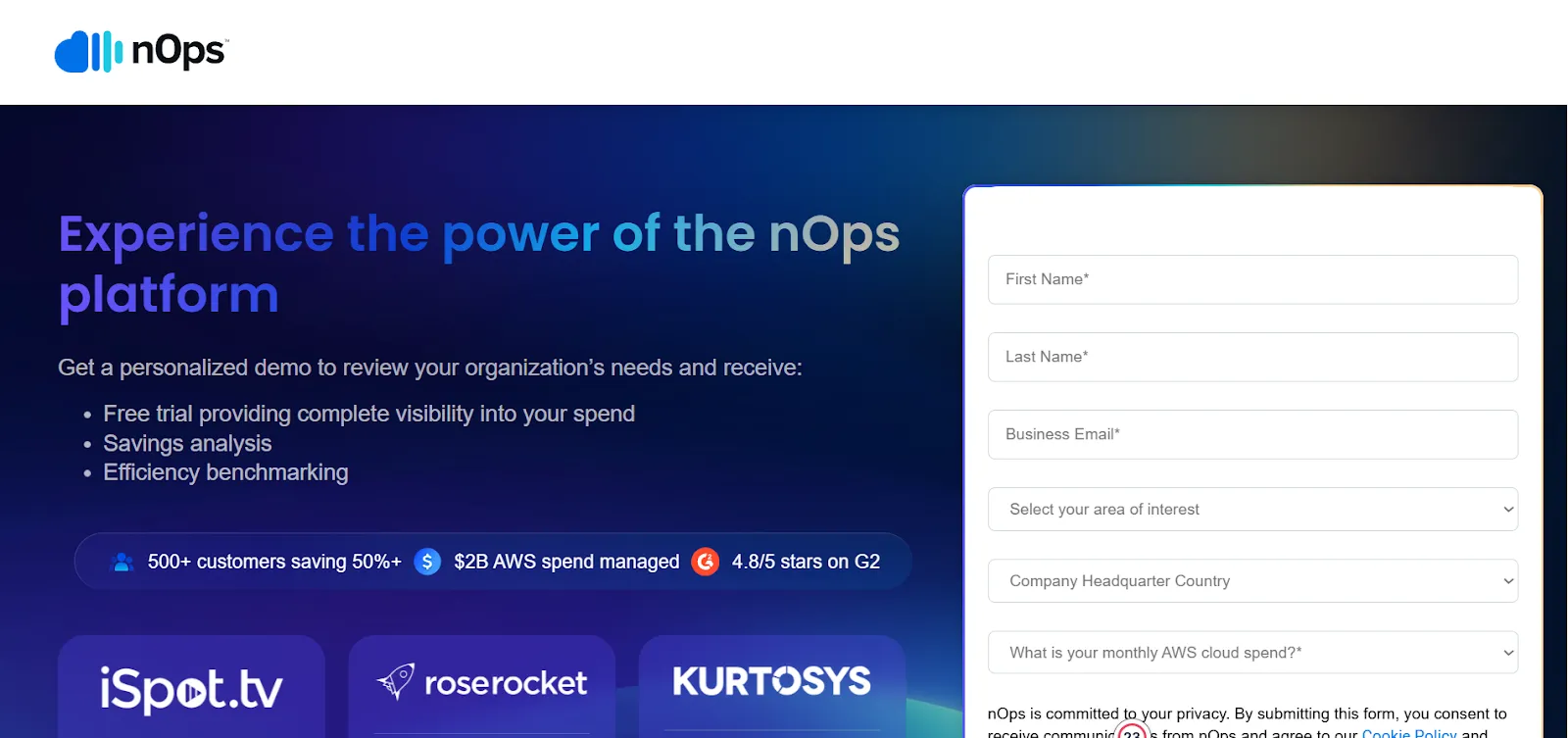Image resolution: width=1568 pixels, height=738 pixels.
Task: Focus the First Name field
Action: tap(1252, 279)
